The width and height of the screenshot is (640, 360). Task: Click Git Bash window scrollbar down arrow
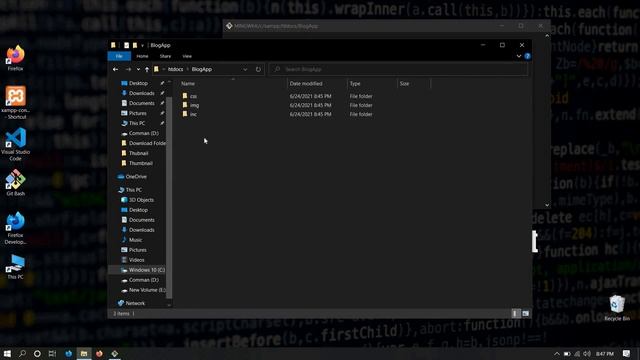[x=547, y=205]
